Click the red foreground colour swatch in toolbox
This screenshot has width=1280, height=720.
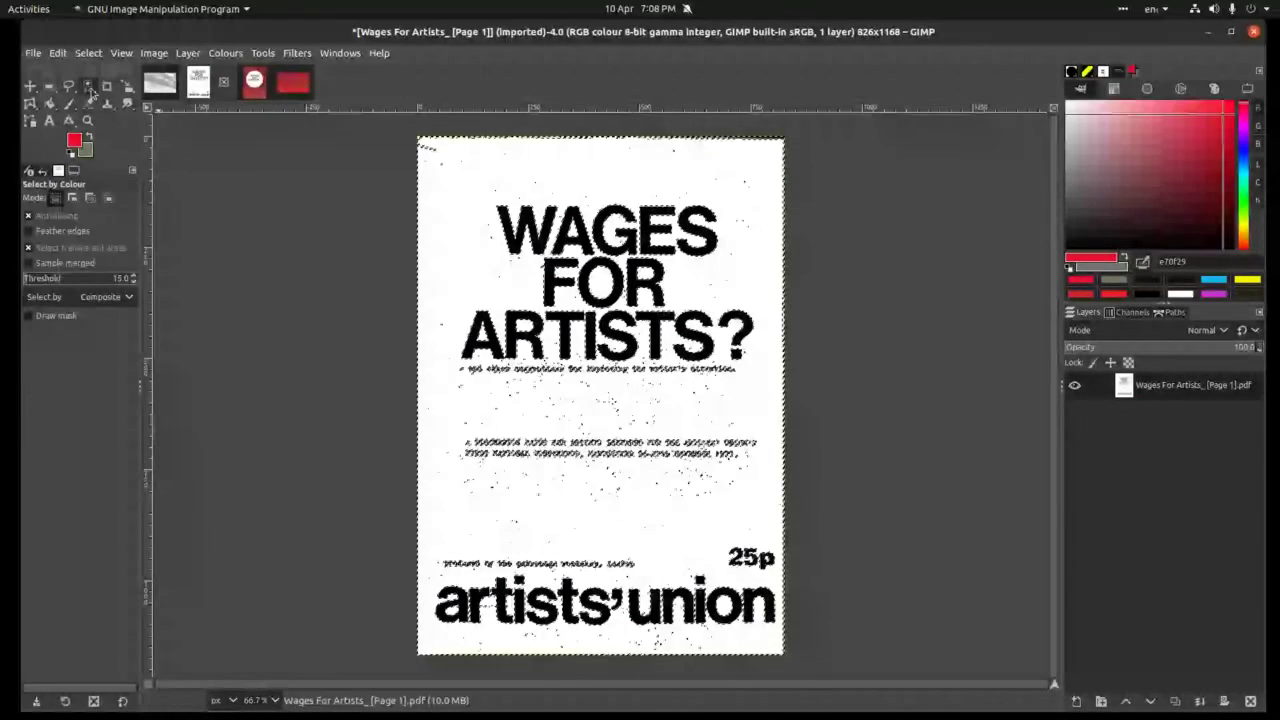point(74,141)
